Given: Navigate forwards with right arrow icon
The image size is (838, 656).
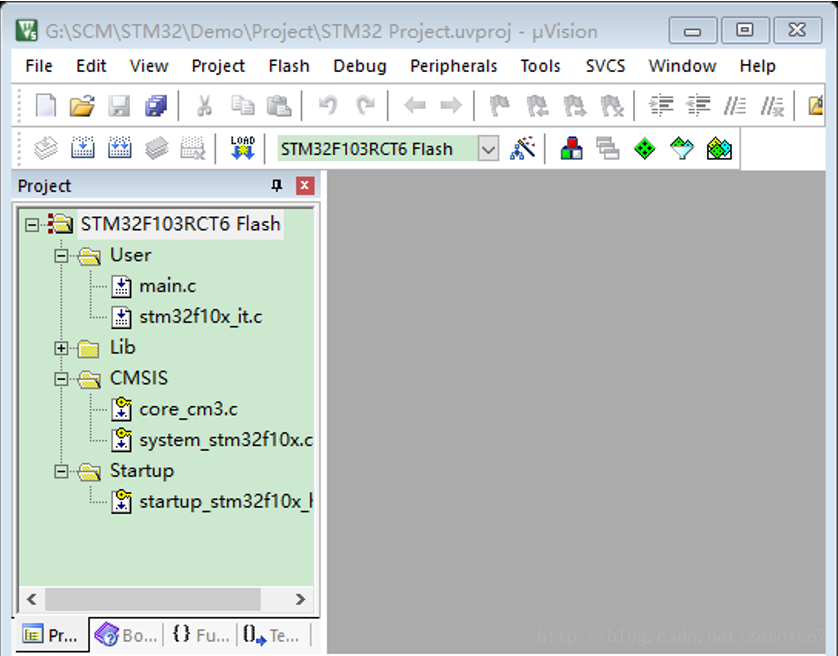Looking at the screenshot, I should (x=451, y=105).
